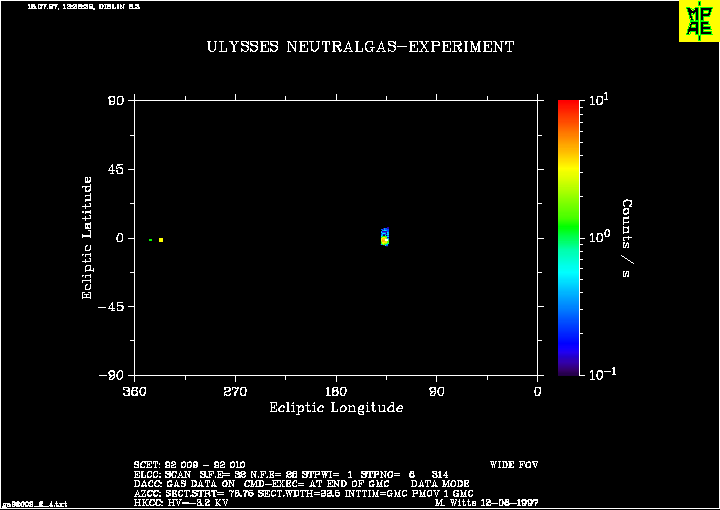Click the central hotspot cluster near longitude 135
This screenshot has height=510, width=720.
click(x=385, y=237)
